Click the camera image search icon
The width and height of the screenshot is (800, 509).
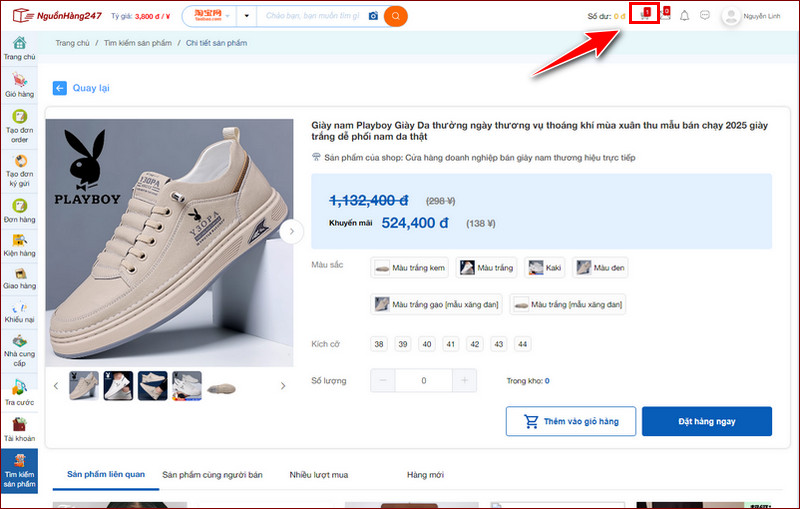coord(373,16)
